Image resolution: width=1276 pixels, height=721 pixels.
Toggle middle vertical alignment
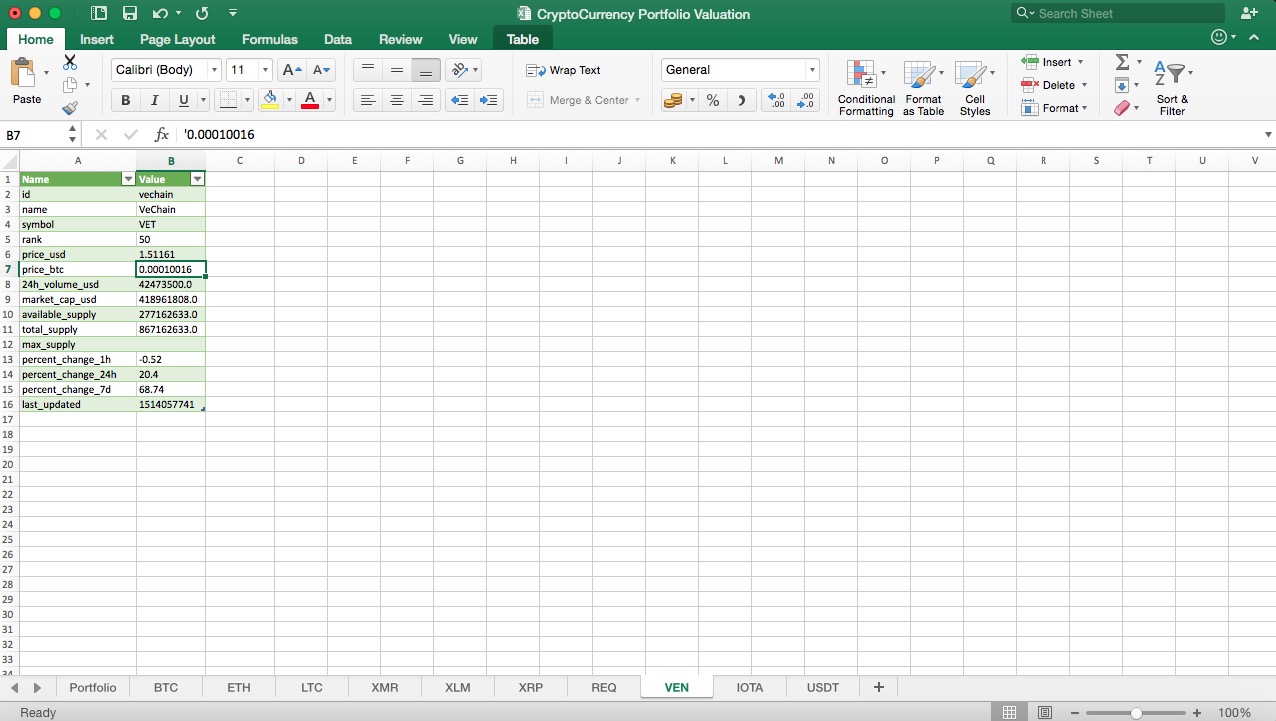coord(397,69)
